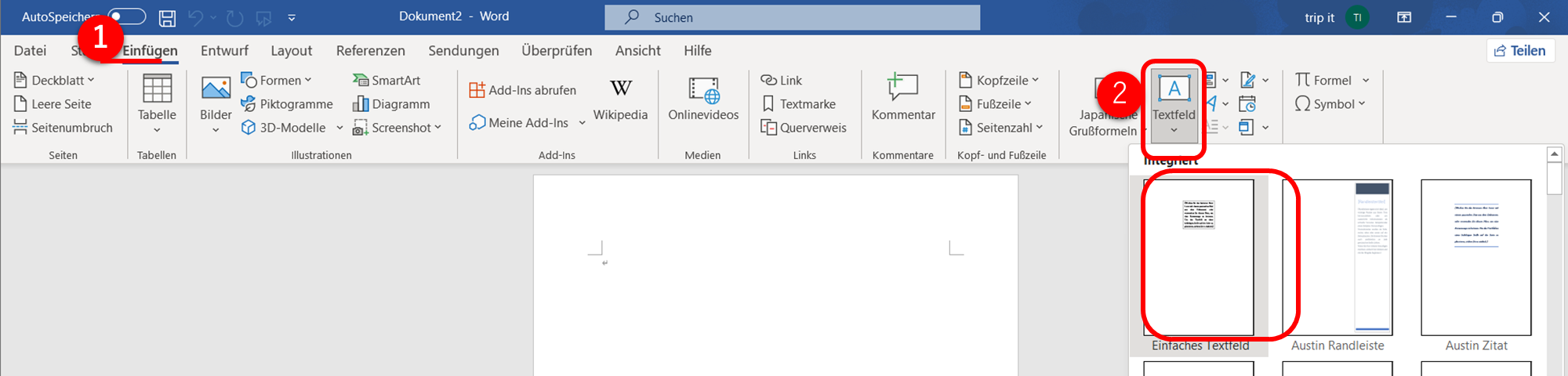This screenshot has width=1568, height=376.
Task: Click the signature line icon
Action: 1247,80
